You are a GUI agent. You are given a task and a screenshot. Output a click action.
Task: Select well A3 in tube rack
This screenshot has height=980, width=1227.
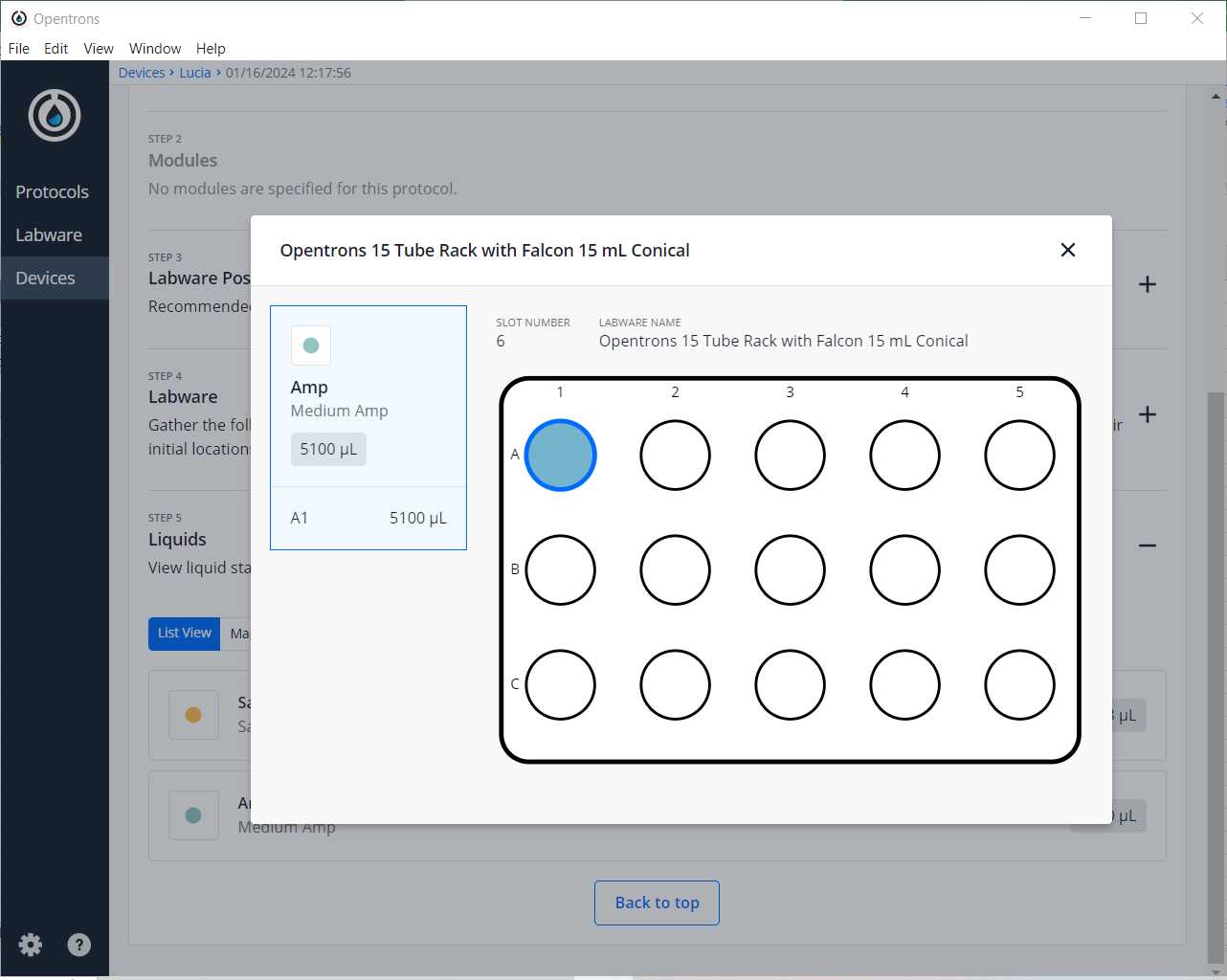pos(791,456)
